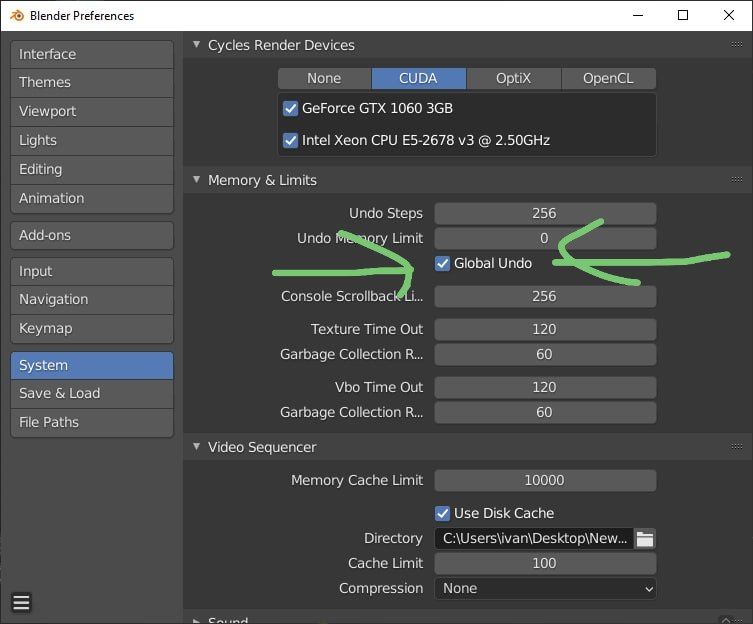Maximize the Blender Preferences window
The width and height of the screenshot is (753, 624).
(x=682, y=15)
